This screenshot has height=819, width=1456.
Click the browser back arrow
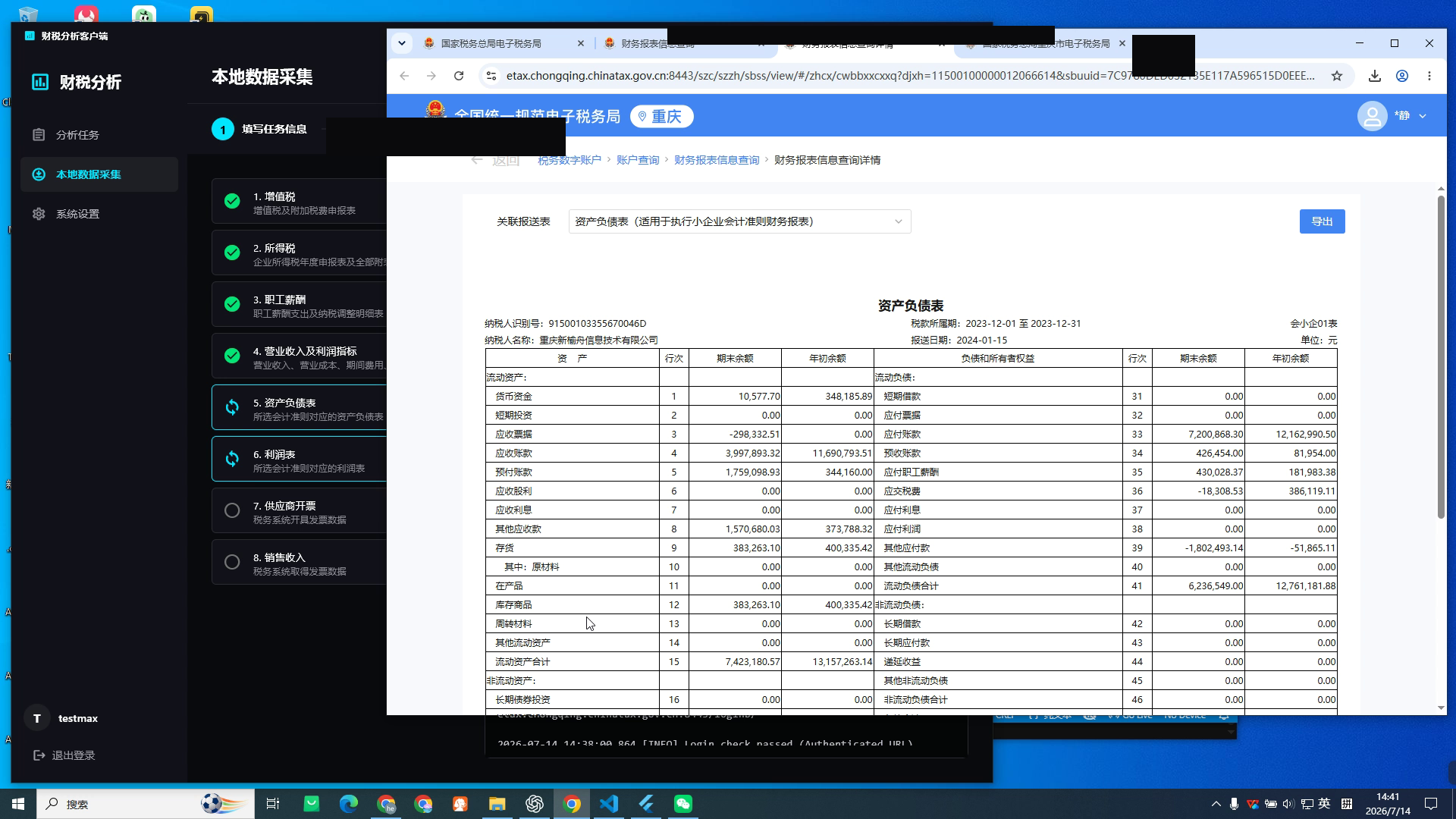[x=404, y=76]
